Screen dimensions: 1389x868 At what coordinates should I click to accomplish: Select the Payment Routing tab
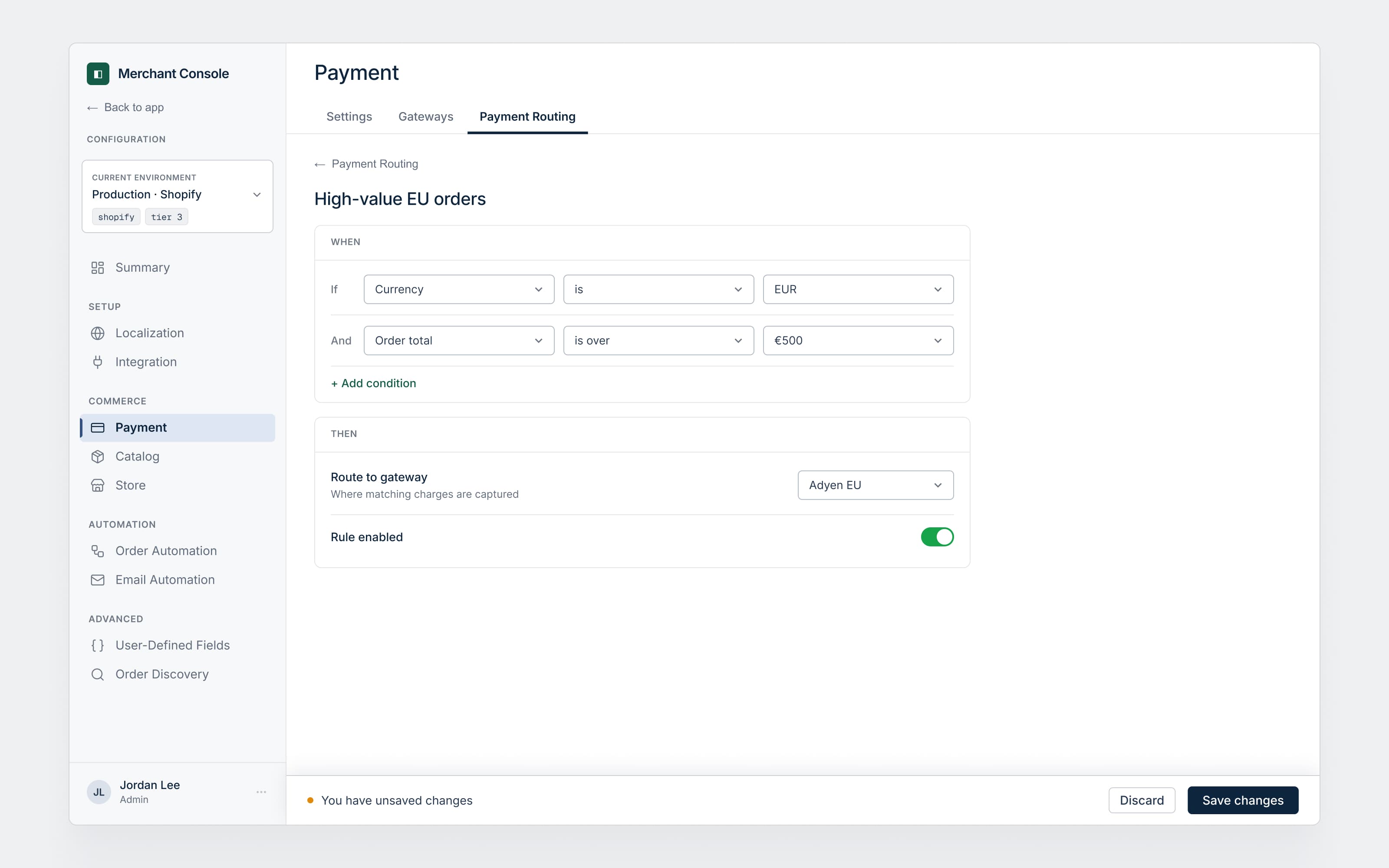pos(527,117)
